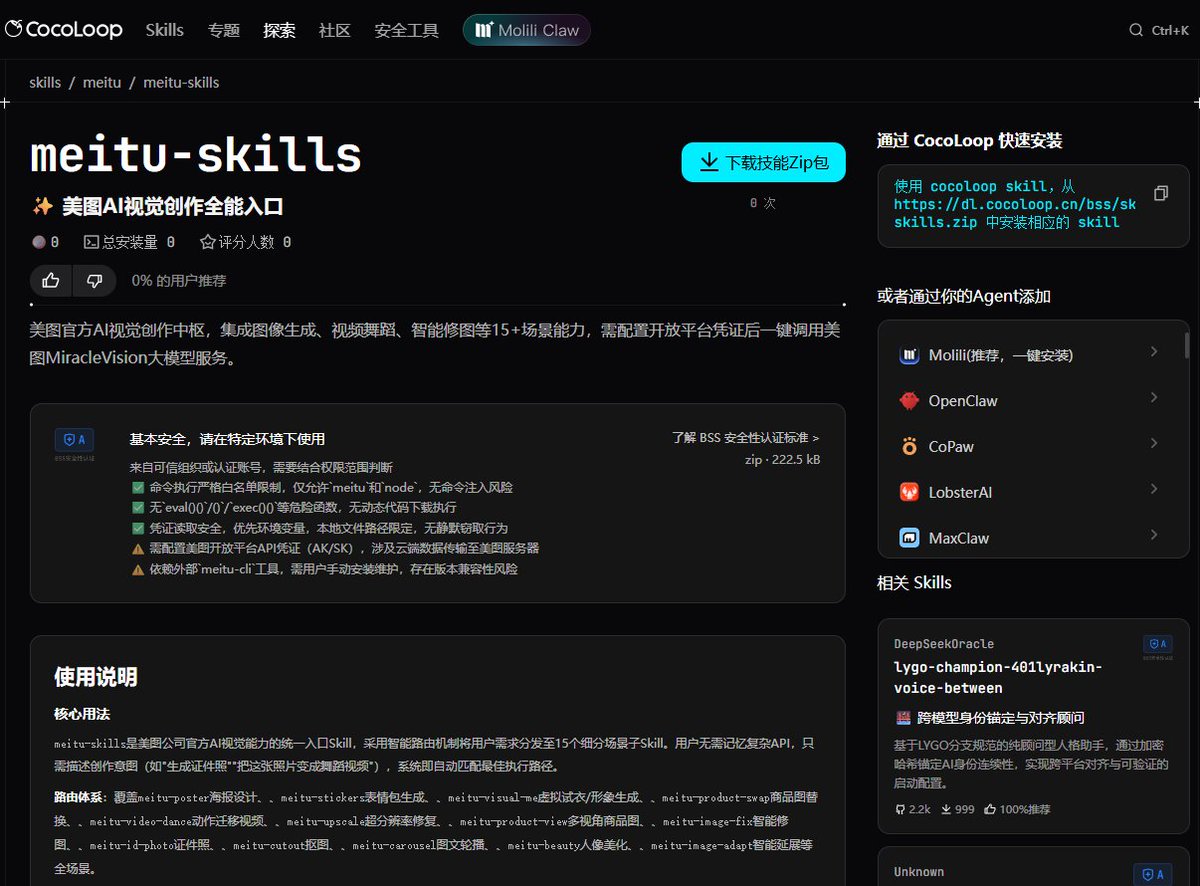Image resolution: width=1200 pixels, height=886 pixels.
Task: Open 安全工具 from the navigation bar
Action: tap(406, 30)
